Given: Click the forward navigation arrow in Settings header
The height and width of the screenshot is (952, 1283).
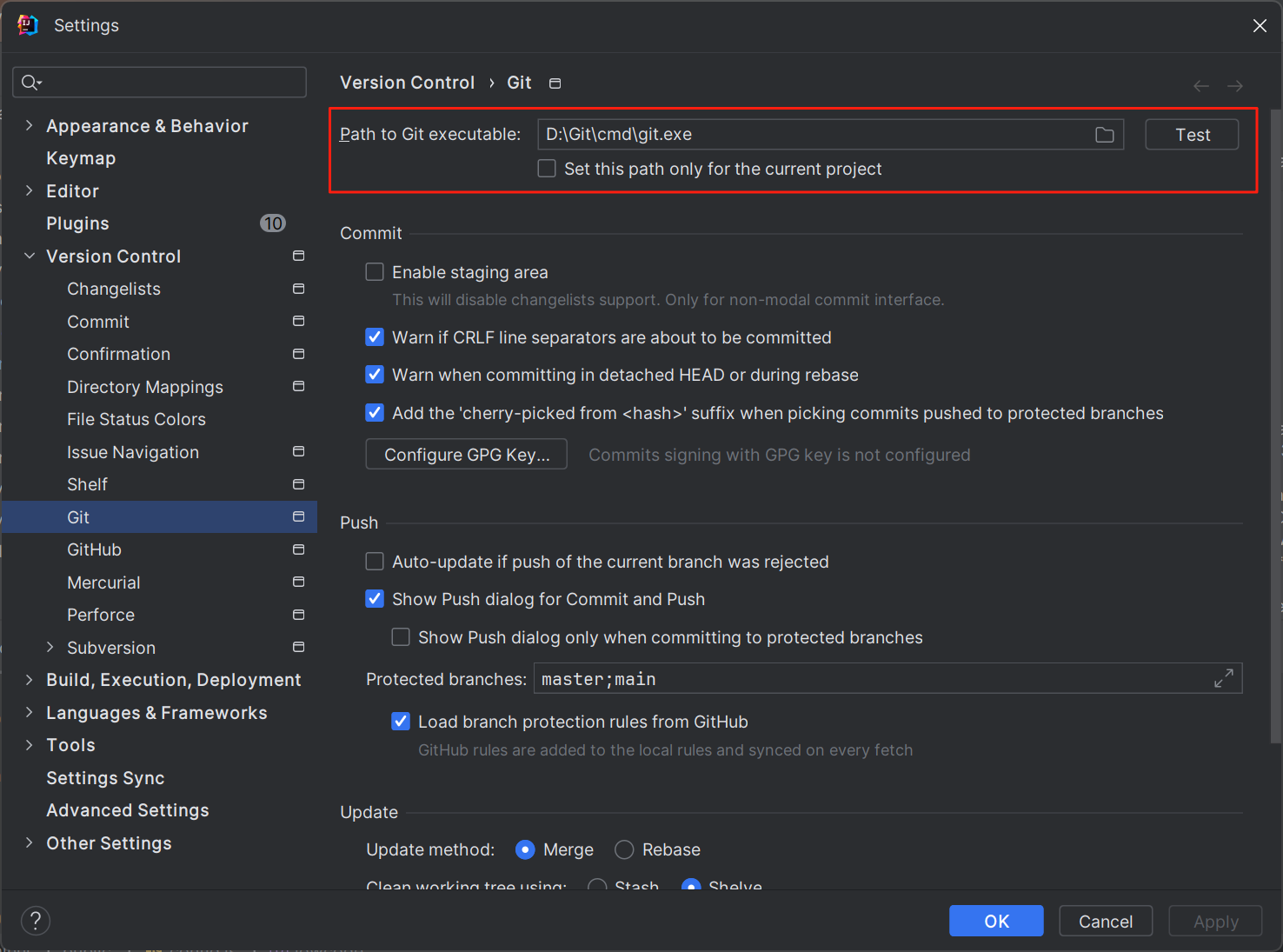Looking at the screenshot, I should tap(1235, 86).
